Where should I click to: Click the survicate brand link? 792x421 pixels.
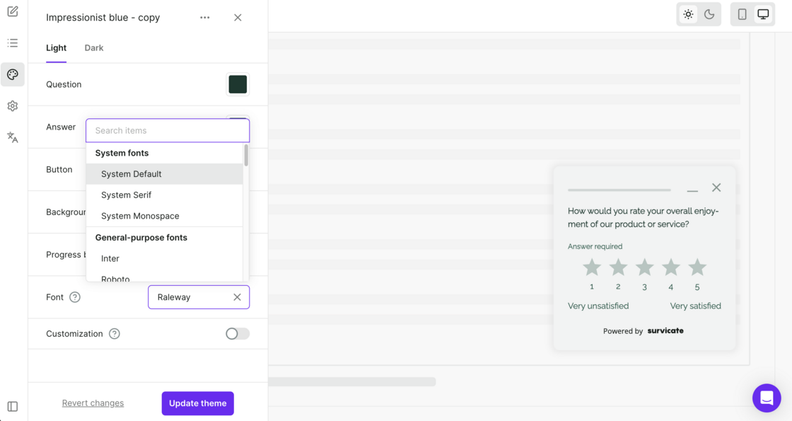(665, 331)
